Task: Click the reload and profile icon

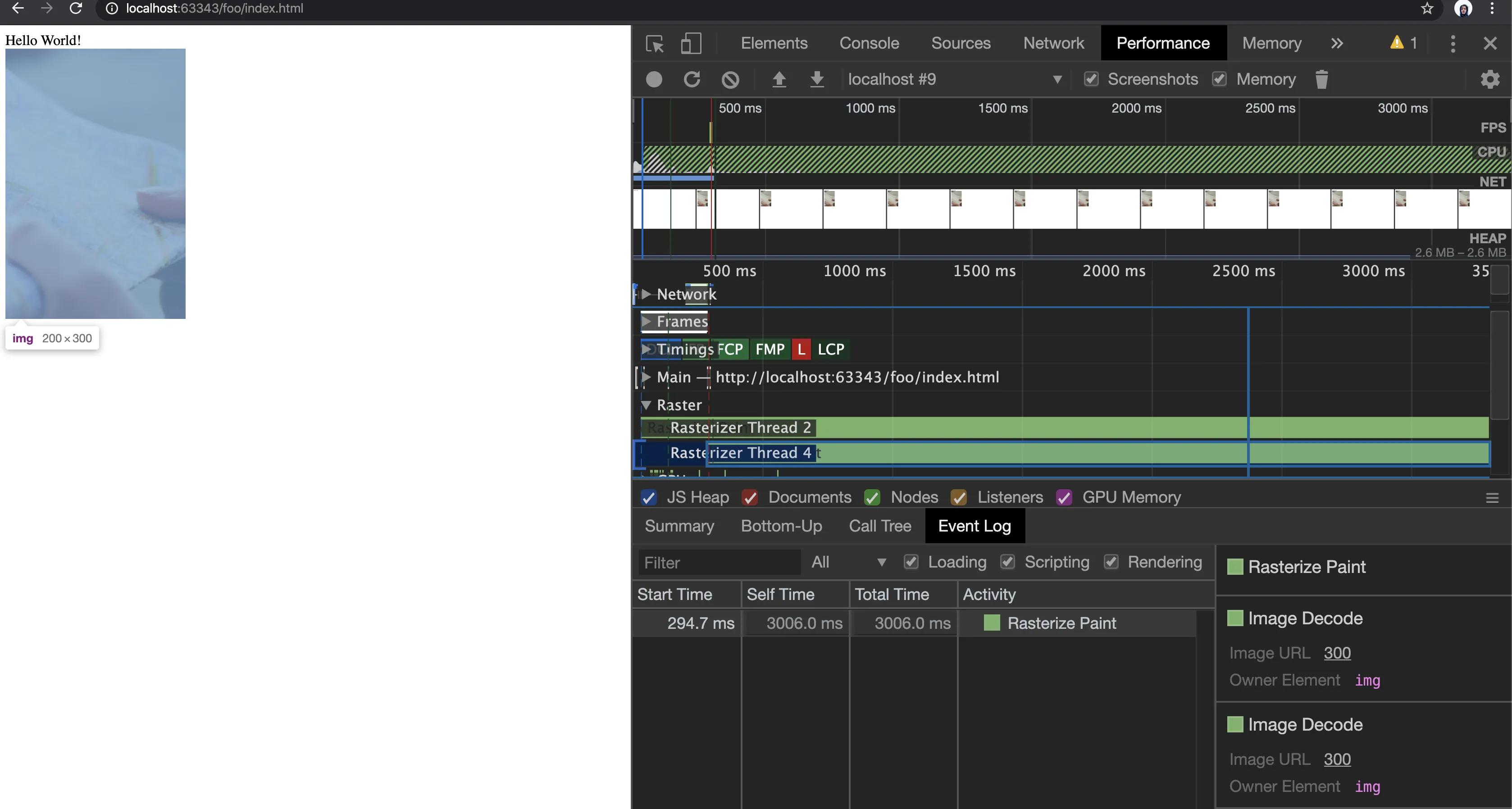Action: click(692, 79)
